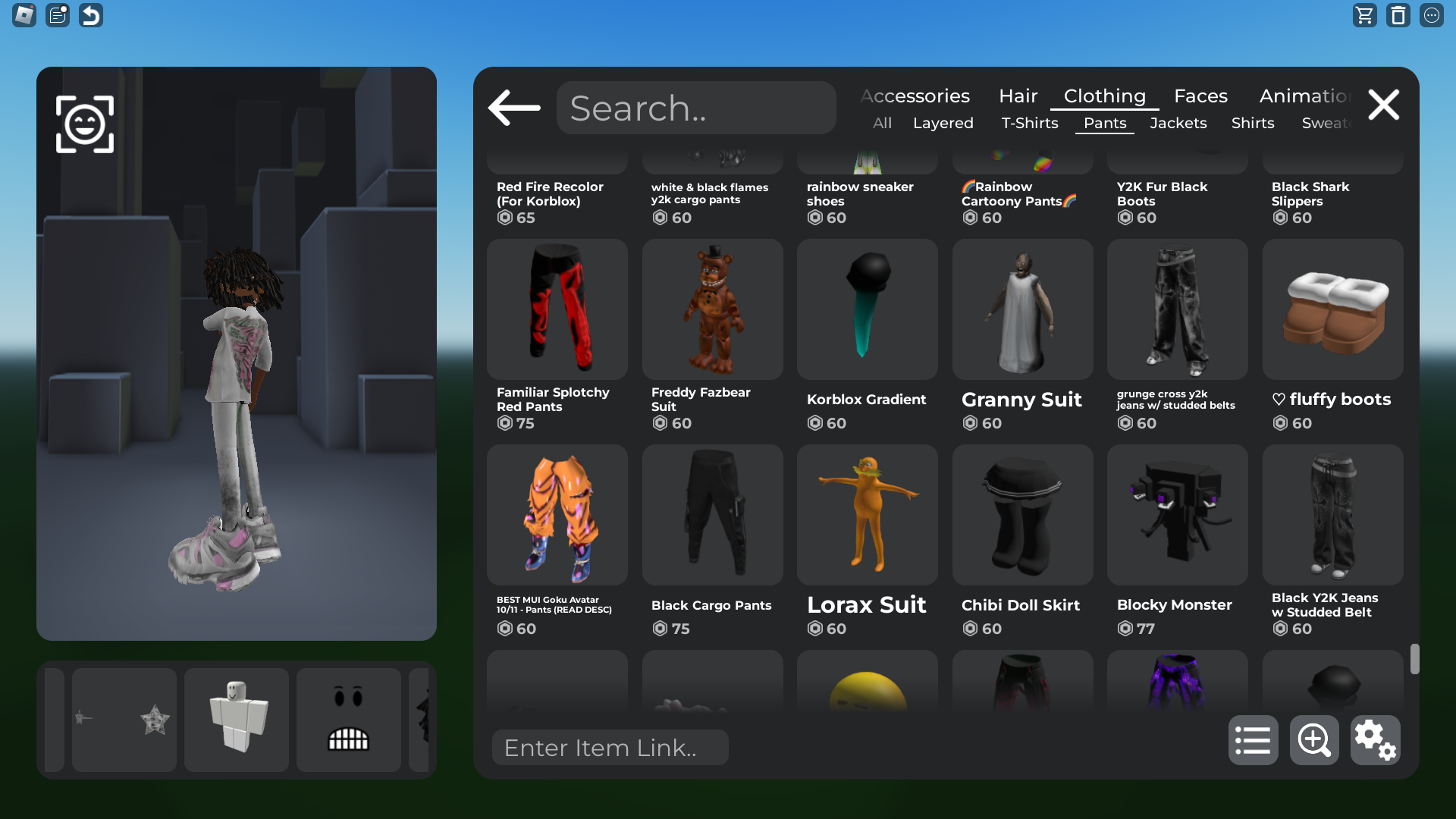The image size is (1456, 819).
Task: Select the blocky white avatar body thumbnail
Action: coord(237,720)
